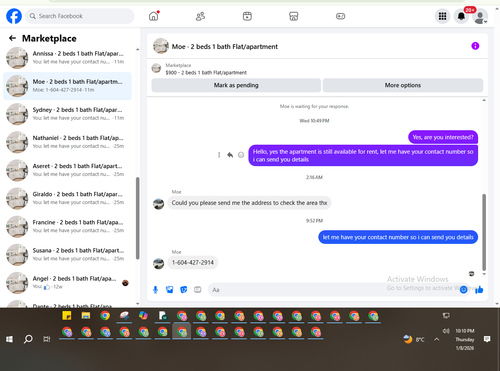The height and width of the screenshot is (371, 500).
Task: Click the 'Could you please send me' message
Action: point(249,203)
